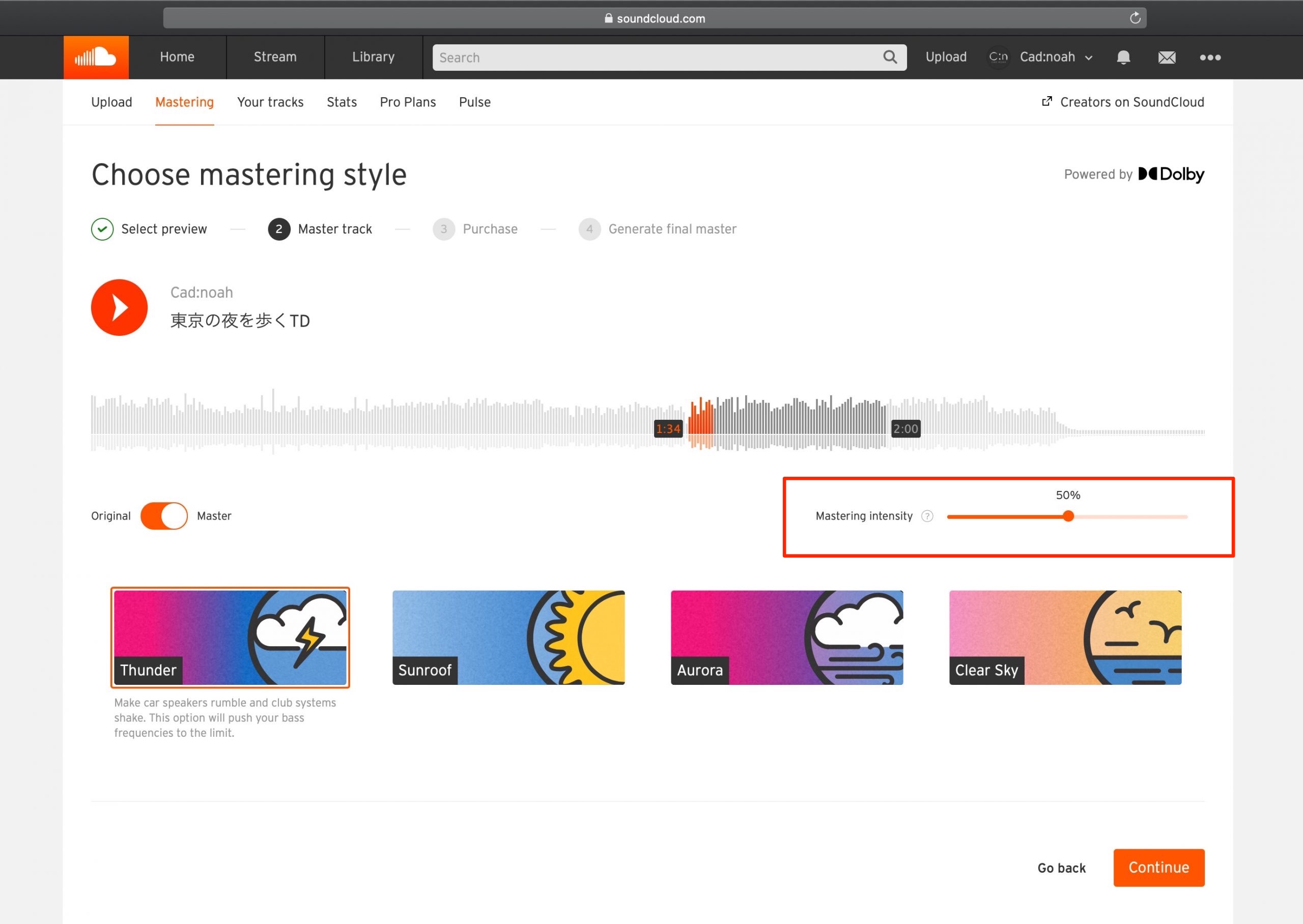Click the step 2 Master track circle
Viewport: 1303px width, 924px height.
pyautogui.click(x=279, y=229)
